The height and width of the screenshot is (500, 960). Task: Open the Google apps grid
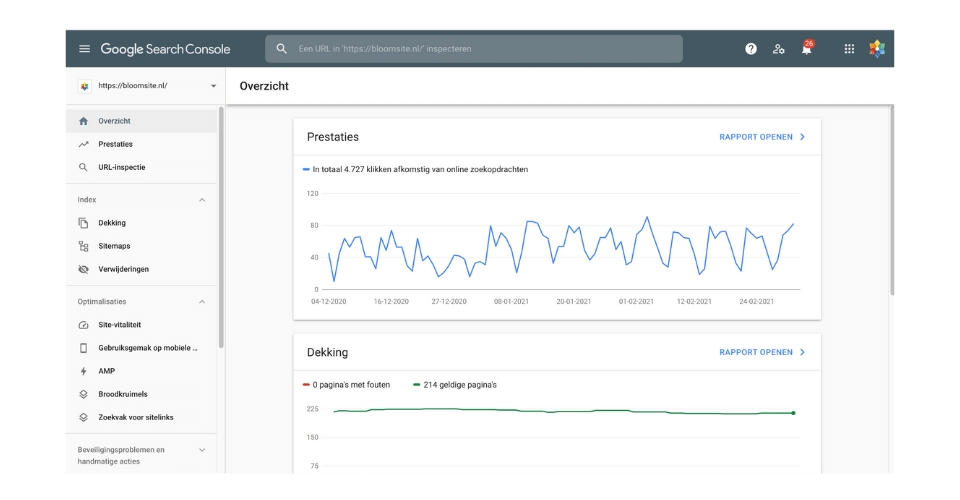coord(849,49)
